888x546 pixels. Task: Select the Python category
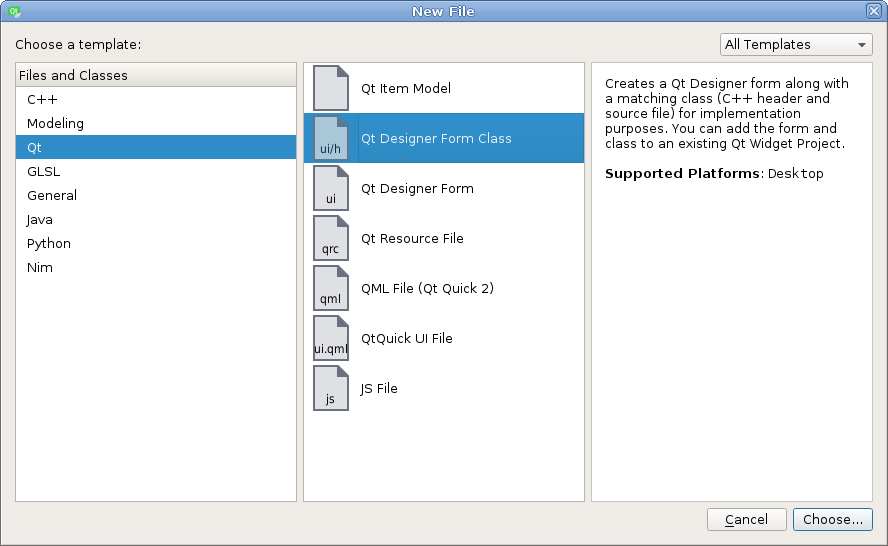[49, 244]
